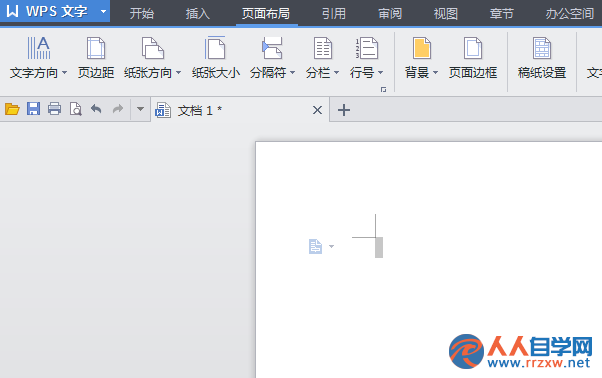This screenshot has width=602, height=378.
Task: Expand the 纸张方向 dropdown arrow
Action: [x=179, y=72]
